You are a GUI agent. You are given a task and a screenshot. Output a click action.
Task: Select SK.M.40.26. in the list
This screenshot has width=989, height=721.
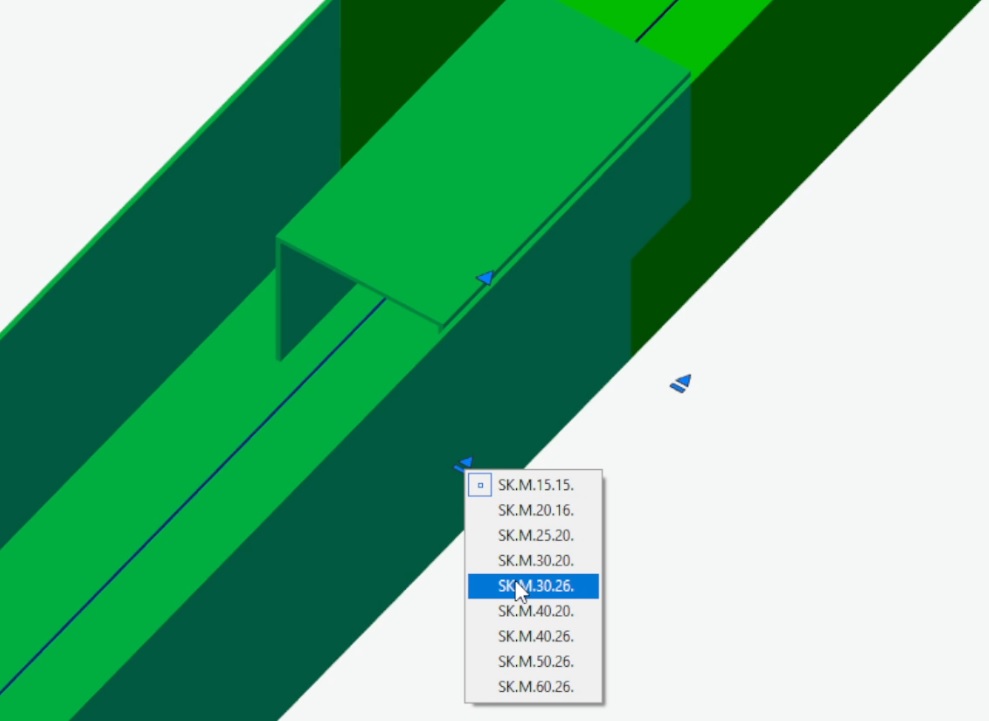point(535,636)
